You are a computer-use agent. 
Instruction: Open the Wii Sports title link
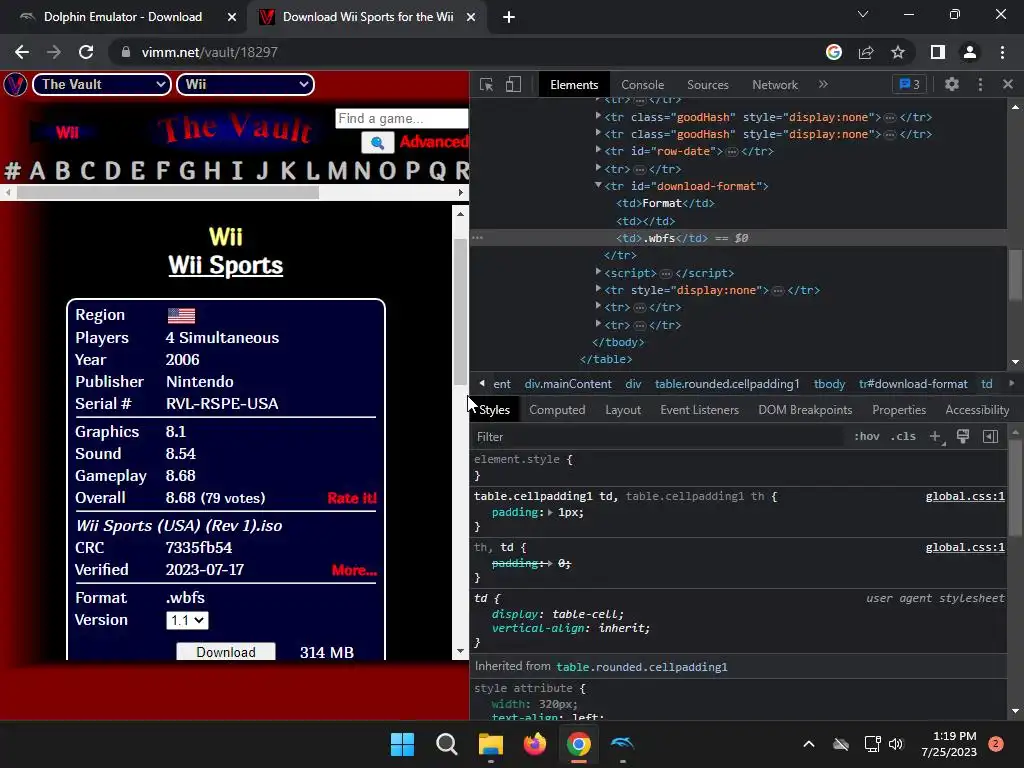click(x=225, y=265)
